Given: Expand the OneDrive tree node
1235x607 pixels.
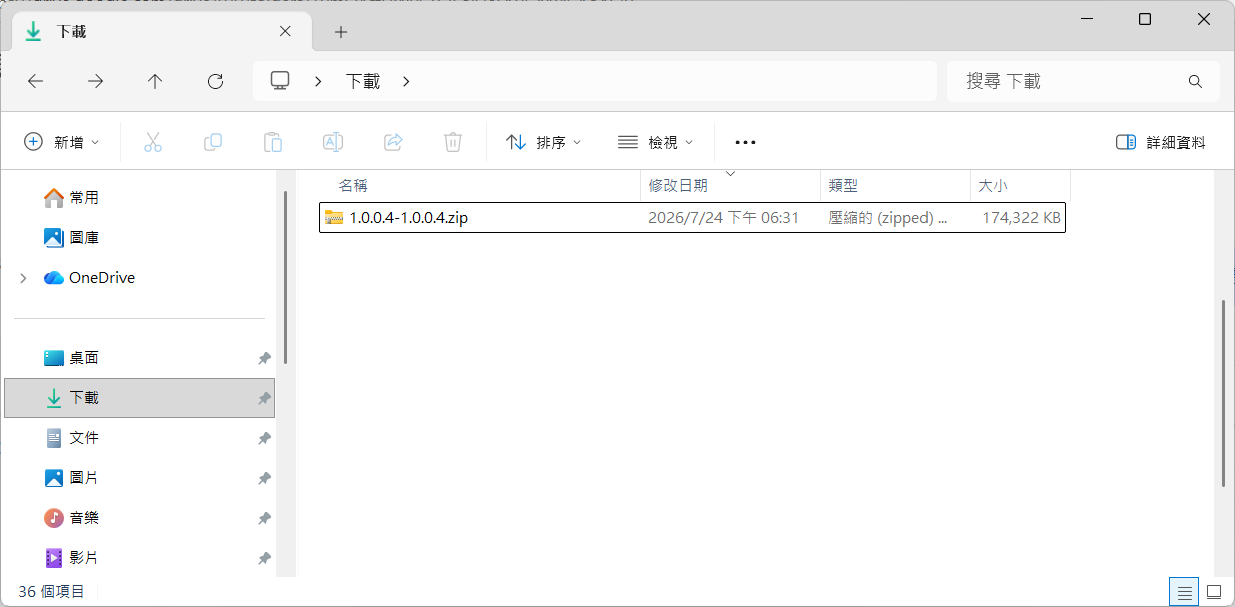Looking at the screenshot, I should (23, 278).
